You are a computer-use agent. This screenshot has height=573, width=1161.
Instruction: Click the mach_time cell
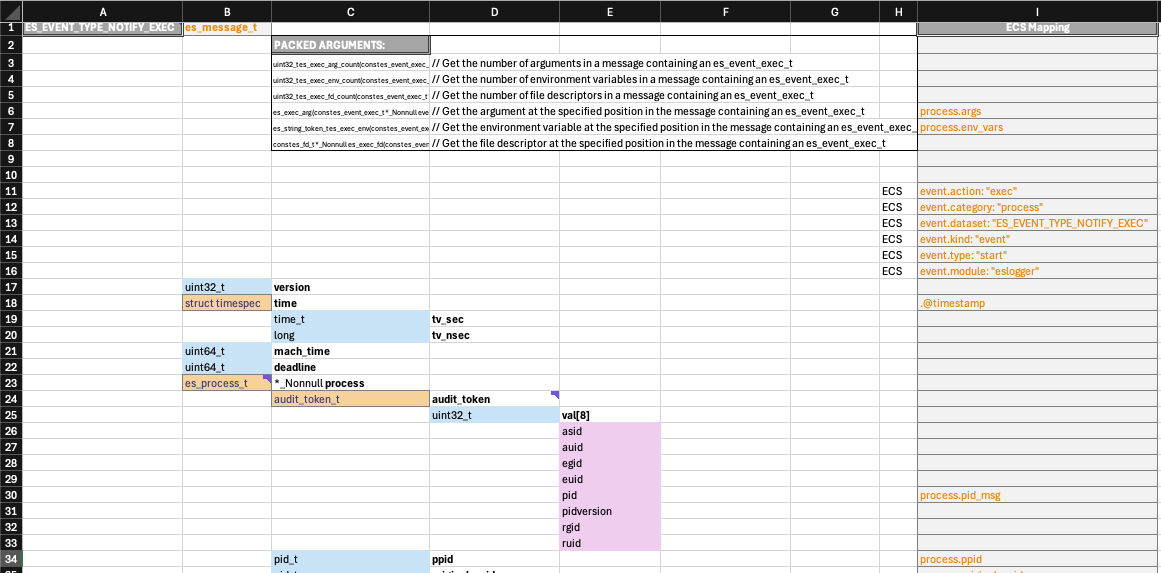pos(351,351)
